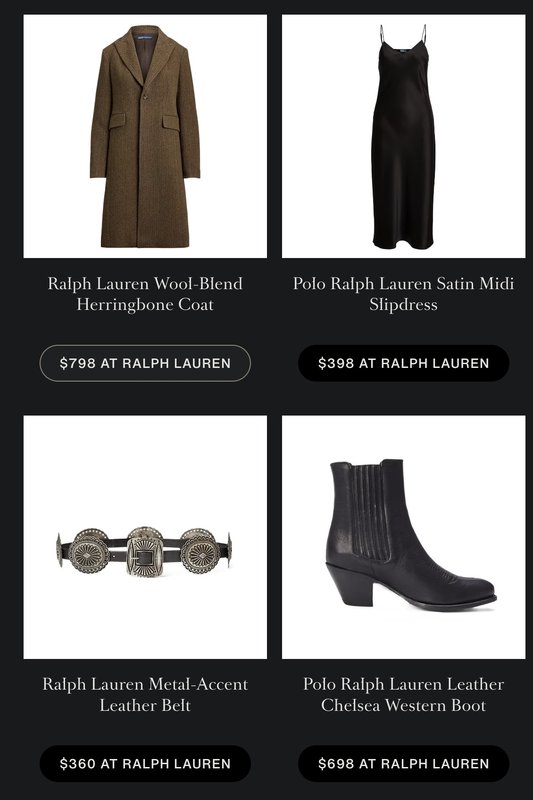
Task: Select the coat's lapel collar area
Action: (145, 54)
